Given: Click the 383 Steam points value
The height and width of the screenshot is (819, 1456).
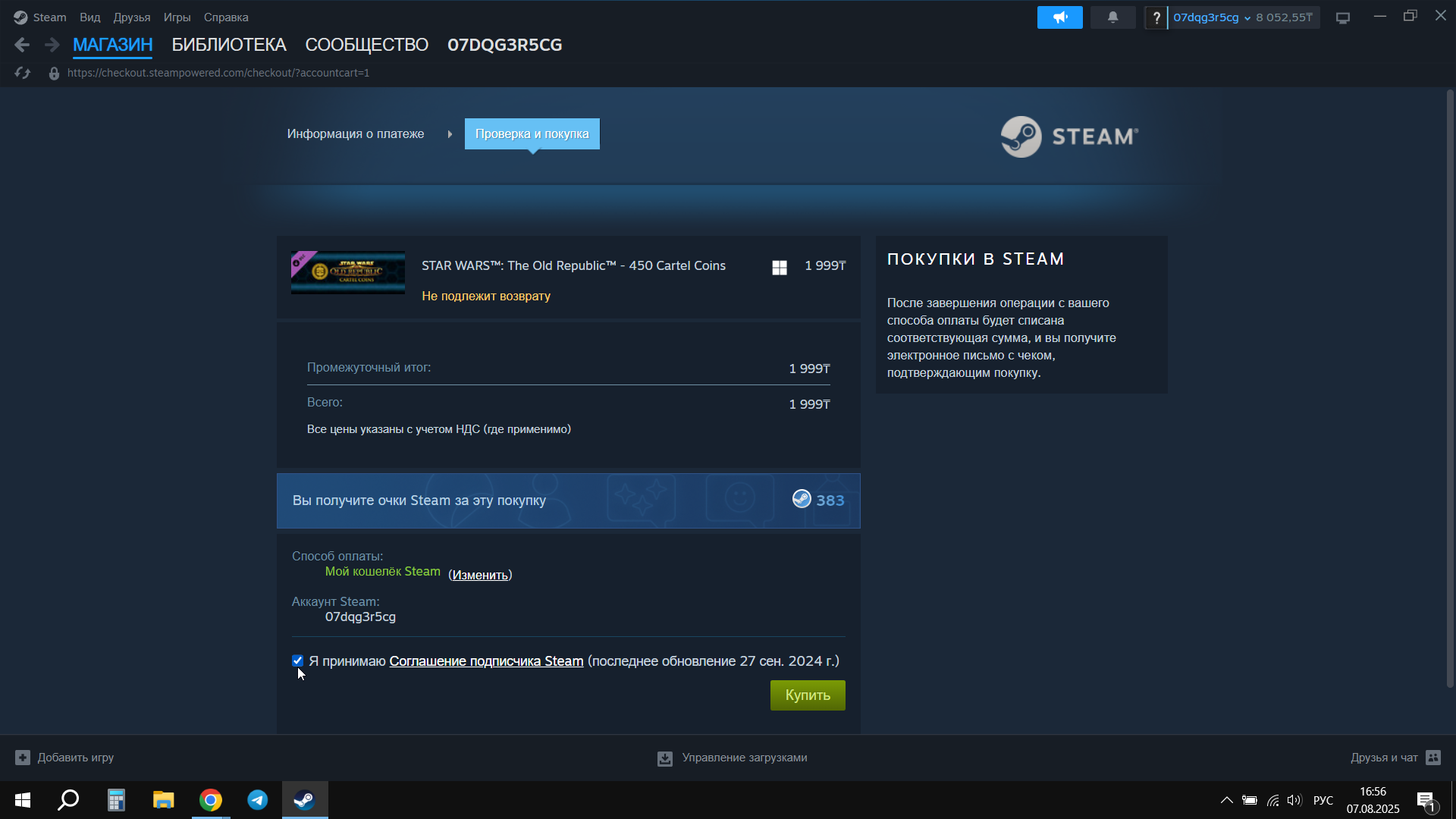Looking at the screenshot, I should coord(830,500).
